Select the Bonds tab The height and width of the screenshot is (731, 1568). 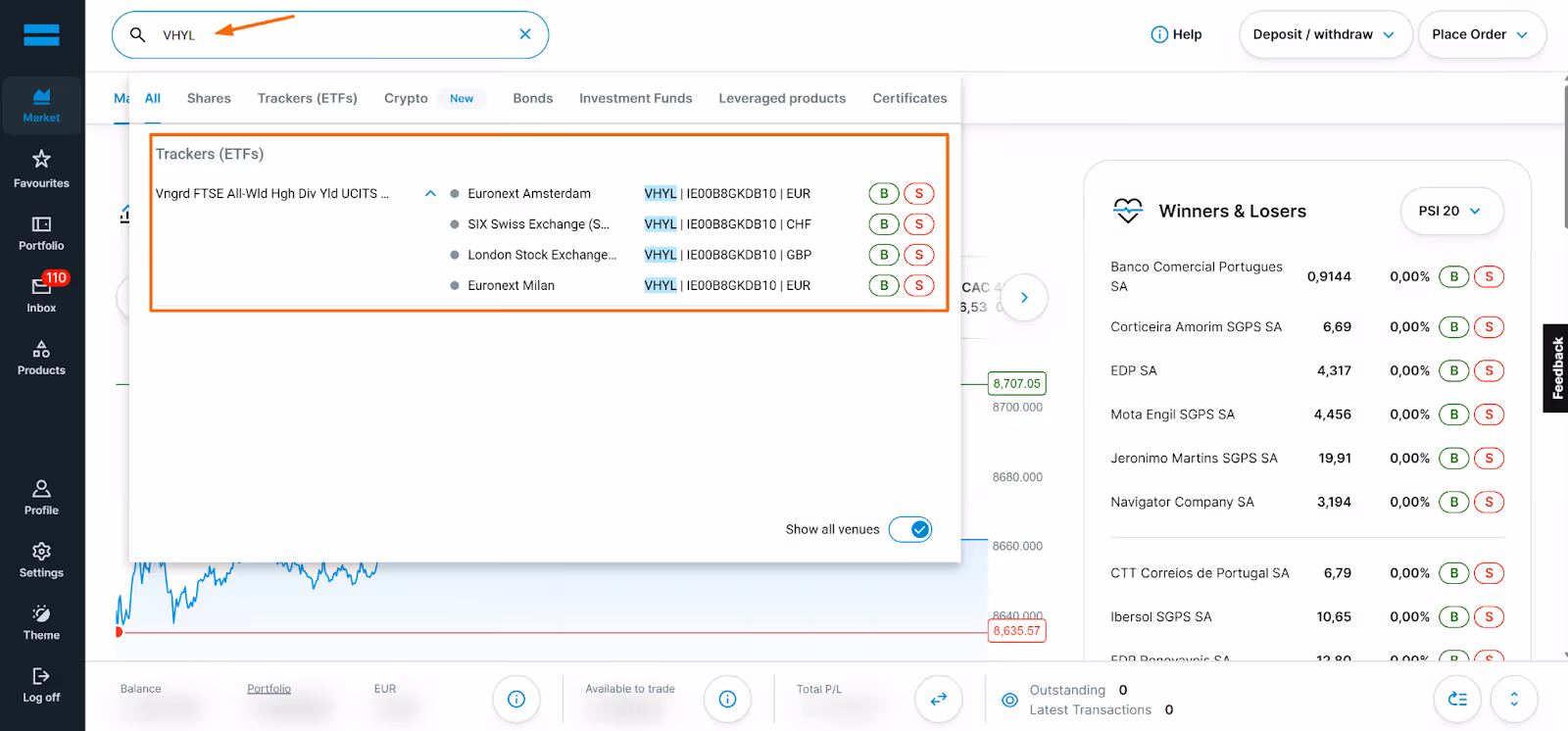(x=533, y=98)
